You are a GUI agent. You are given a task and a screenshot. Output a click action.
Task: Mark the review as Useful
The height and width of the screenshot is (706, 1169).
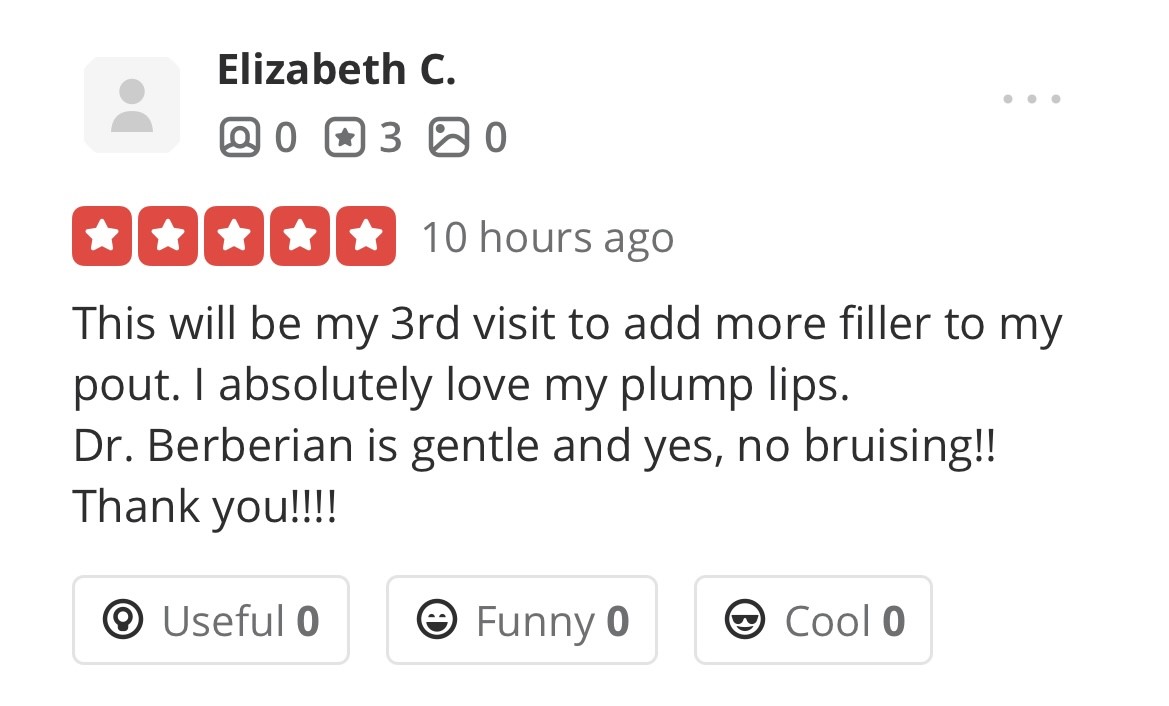[x=211, y=621]
